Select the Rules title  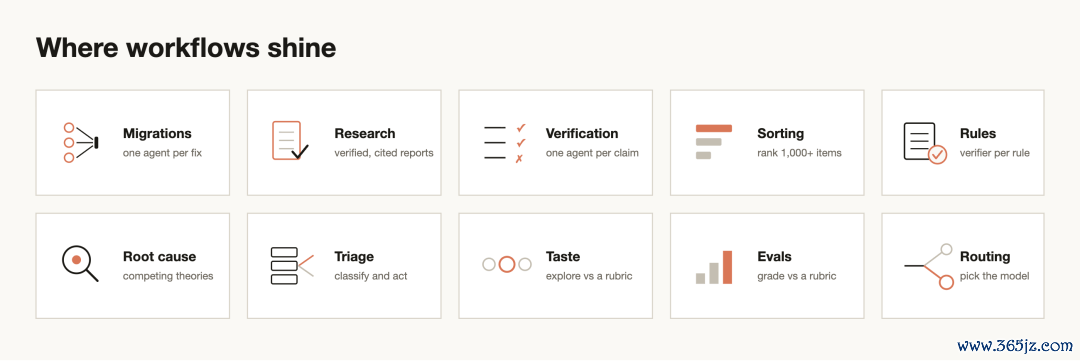978,134
